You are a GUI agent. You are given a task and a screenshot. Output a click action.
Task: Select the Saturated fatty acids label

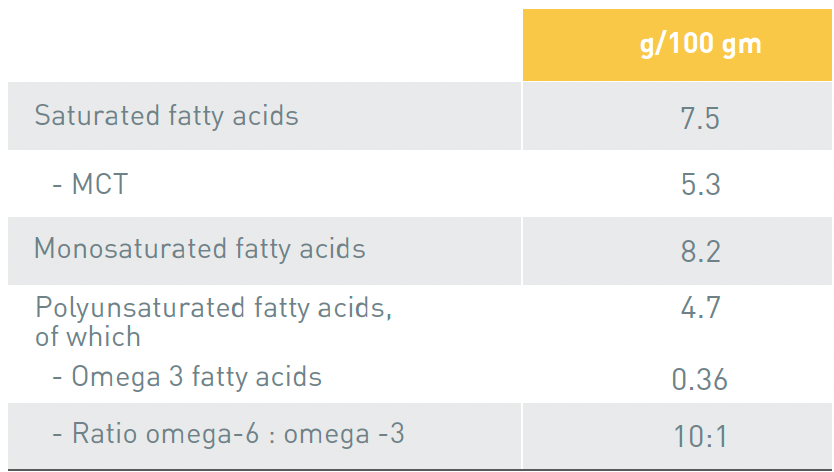click(x=166, y=116)
